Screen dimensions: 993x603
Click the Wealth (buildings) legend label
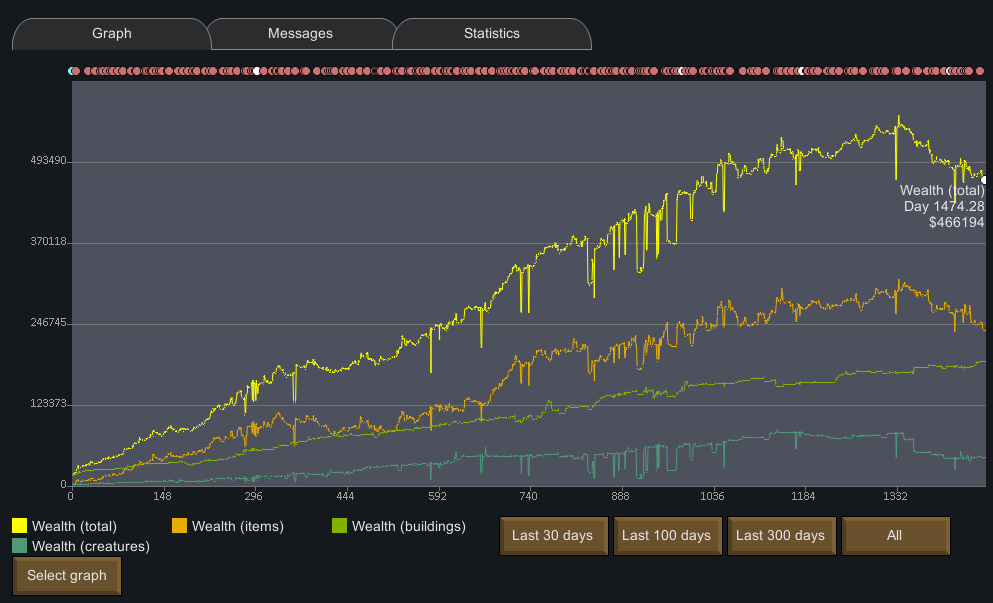pyautogui.click(x=408, y=526)
